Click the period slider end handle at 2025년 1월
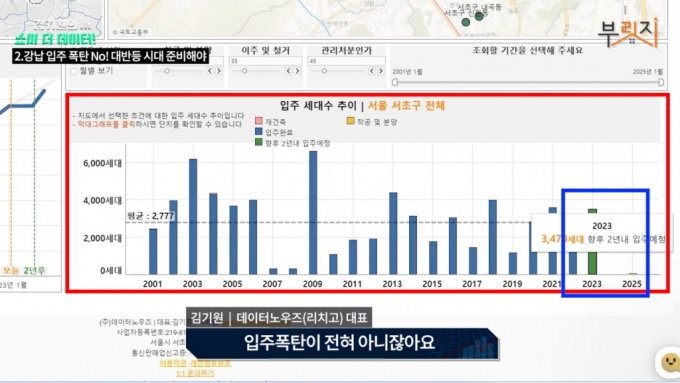 [661, 82]
